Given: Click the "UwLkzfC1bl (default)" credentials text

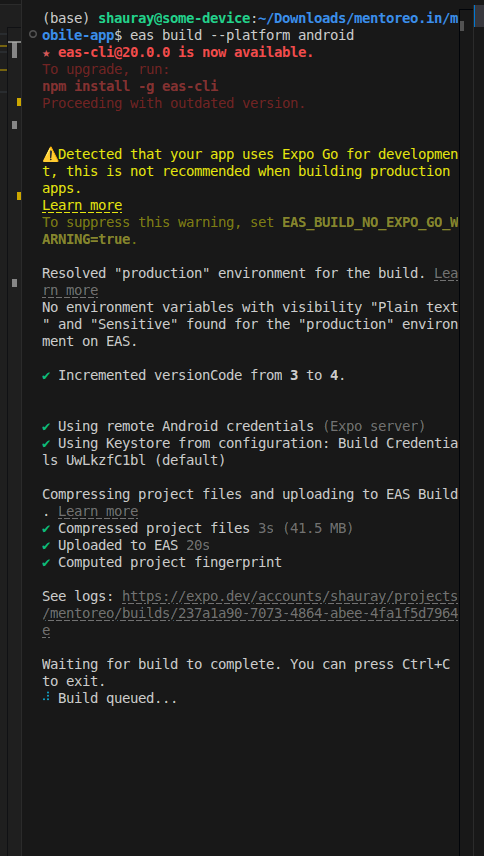Looking at the screenshot, I should [x=146, y=461].
